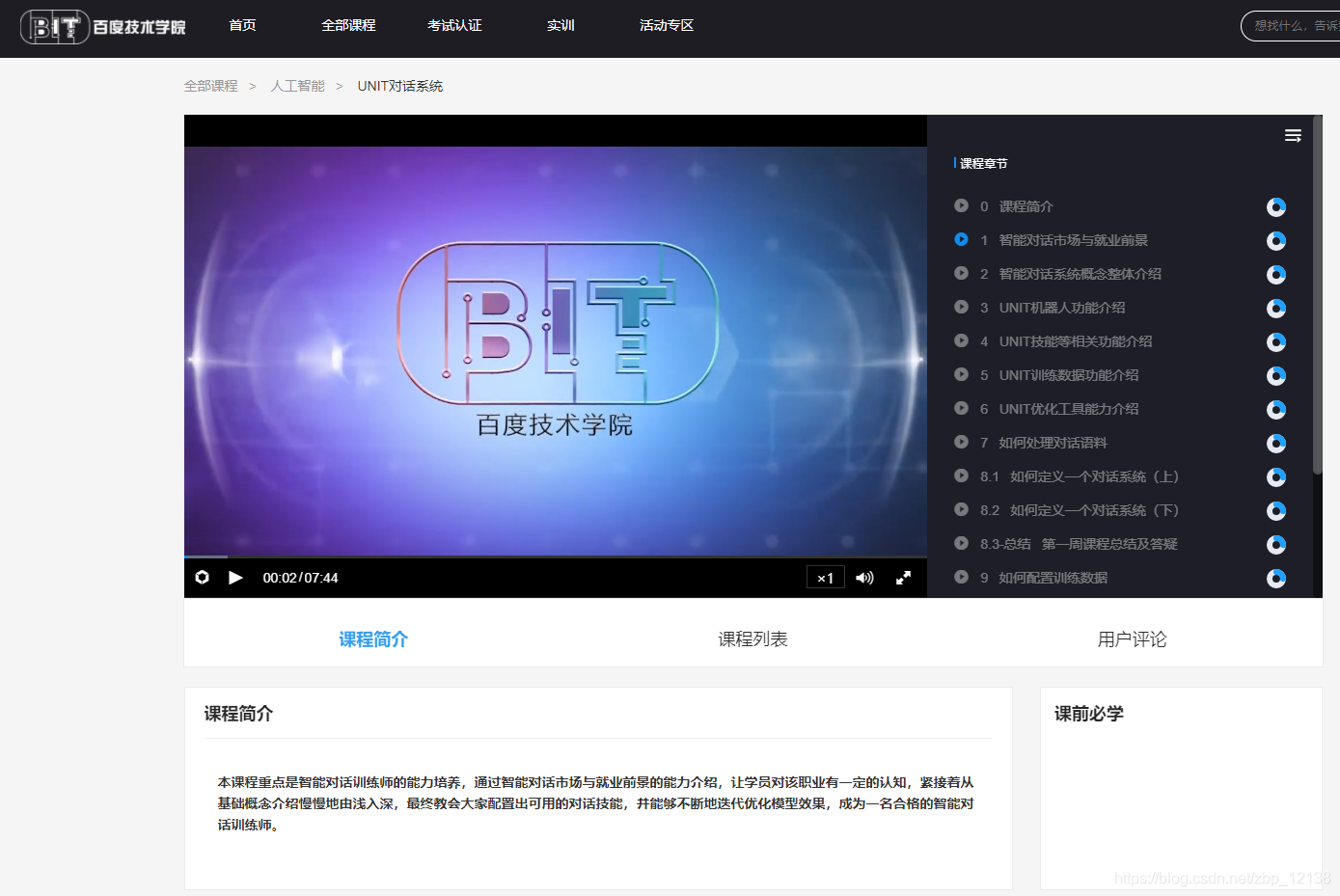Mute the video with the speaker icon
Screen dimensions: 1340x896
tap(864, 578)
